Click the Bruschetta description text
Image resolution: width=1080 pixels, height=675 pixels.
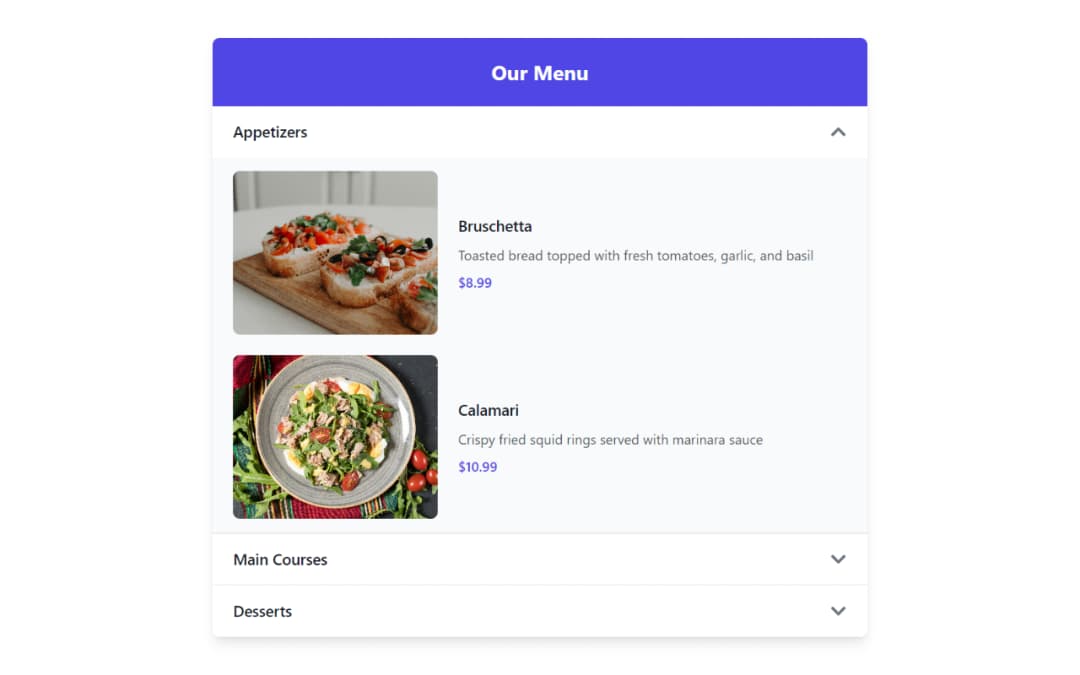point(635,256)
